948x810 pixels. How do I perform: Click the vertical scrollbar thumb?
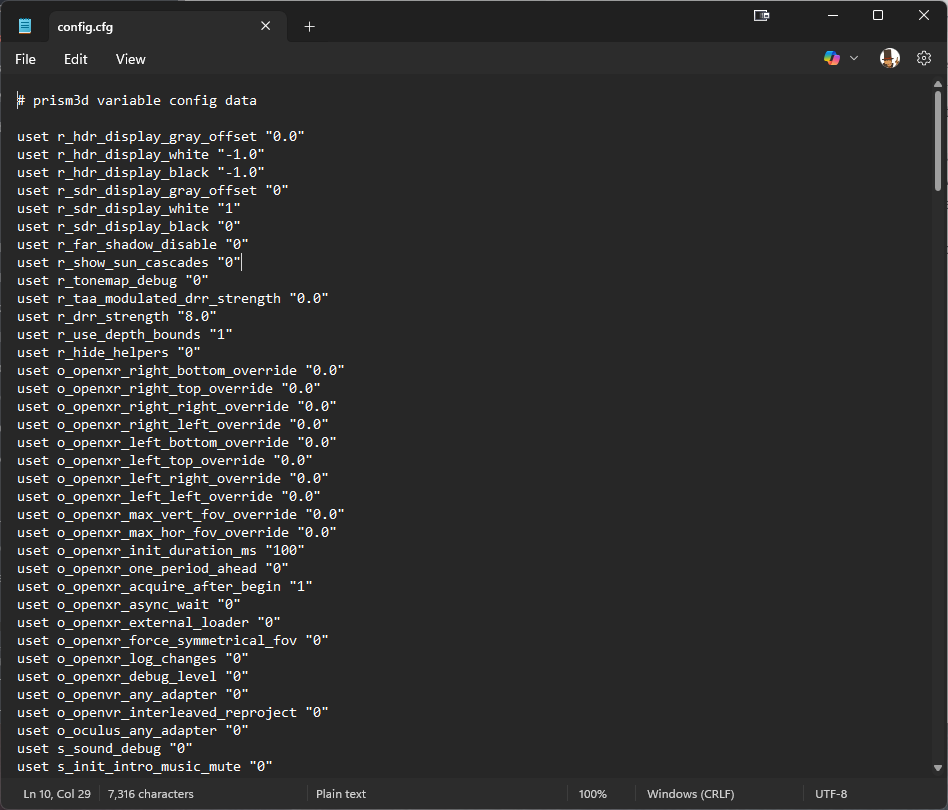coord(938,140)
